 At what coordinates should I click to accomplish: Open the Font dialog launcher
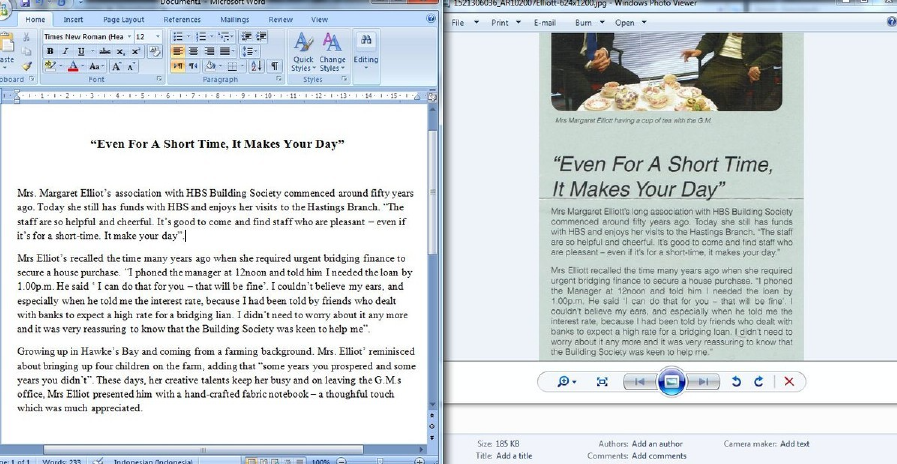click(159, 80)
